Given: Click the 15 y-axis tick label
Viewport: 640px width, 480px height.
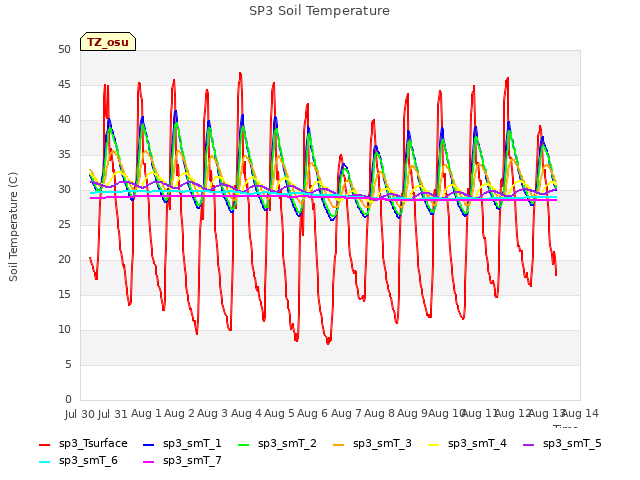Looking at the screenshot, I should [64, 294].
